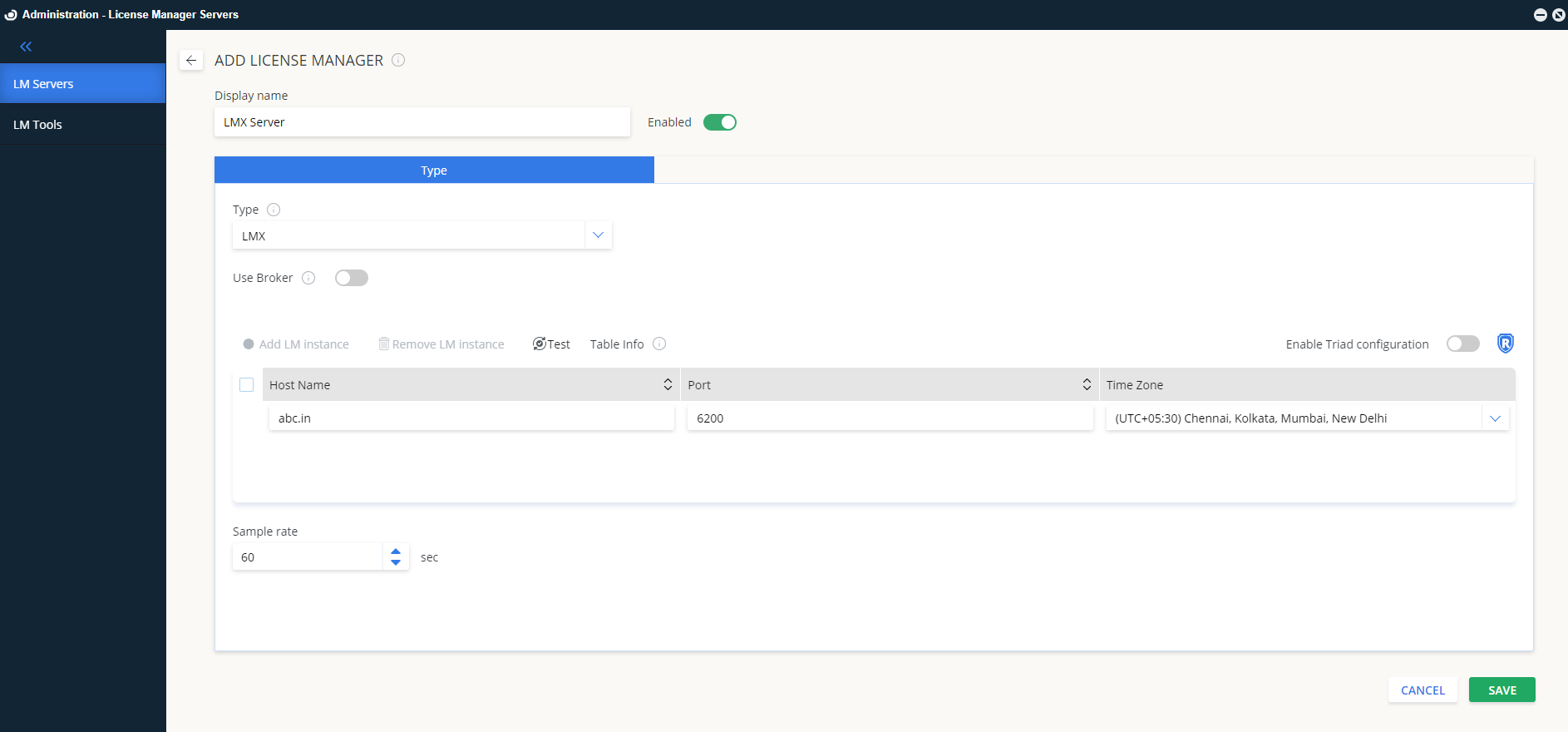Click the info icon beside Type label
1568x732 pixels.
274,210
